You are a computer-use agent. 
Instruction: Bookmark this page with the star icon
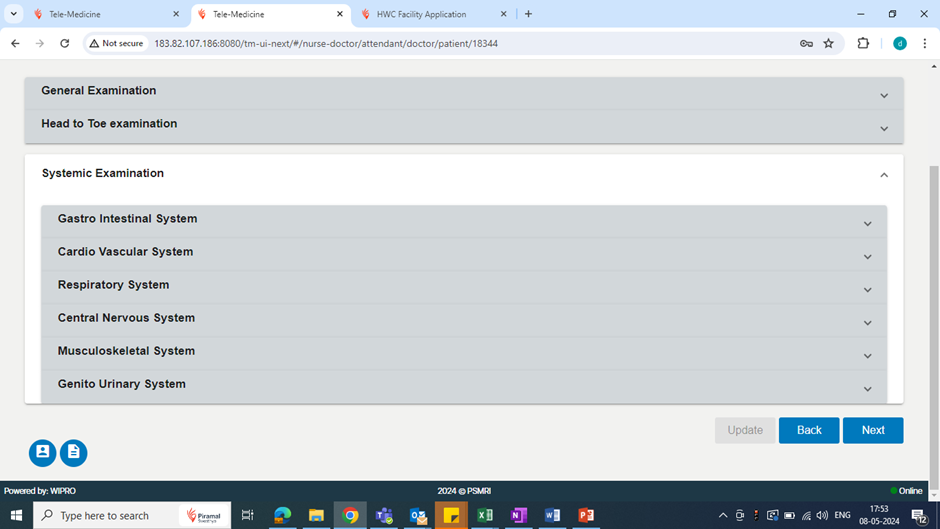[828, 43]
